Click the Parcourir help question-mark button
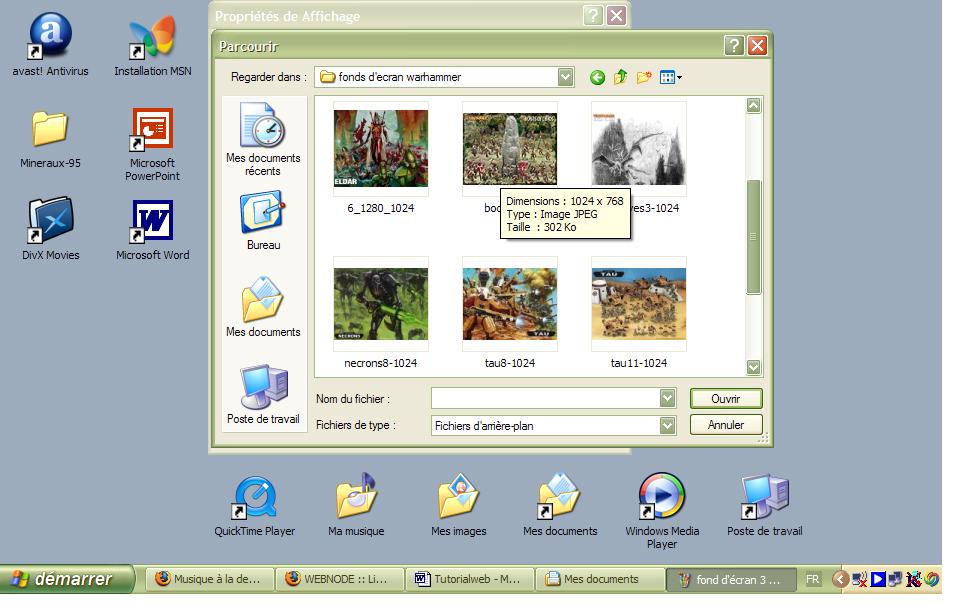Image resolution: width=954 pixels, height=603 pixels. 734,46
